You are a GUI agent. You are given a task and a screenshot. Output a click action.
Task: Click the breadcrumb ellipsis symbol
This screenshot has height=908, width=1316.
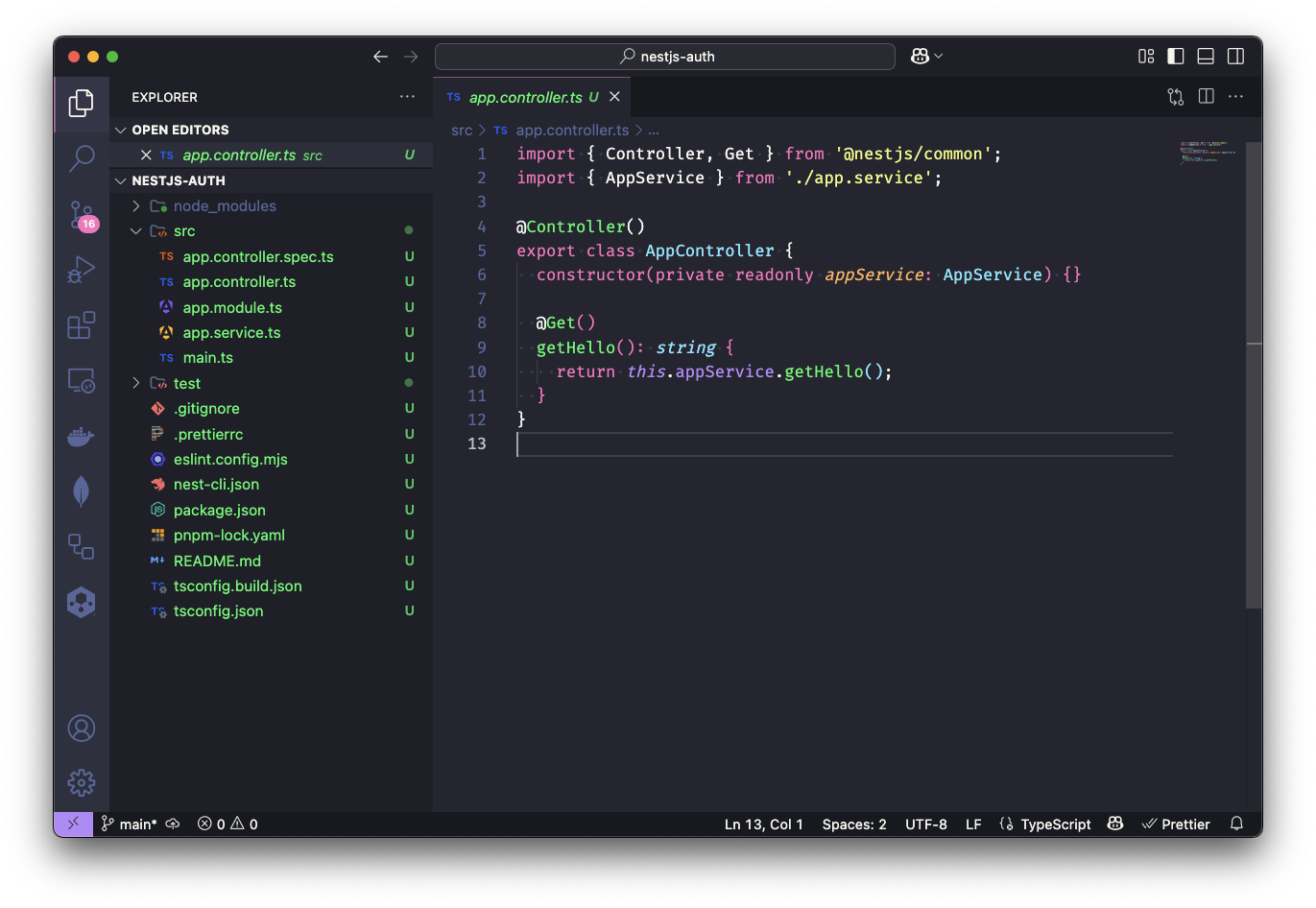tap(654, 131)
